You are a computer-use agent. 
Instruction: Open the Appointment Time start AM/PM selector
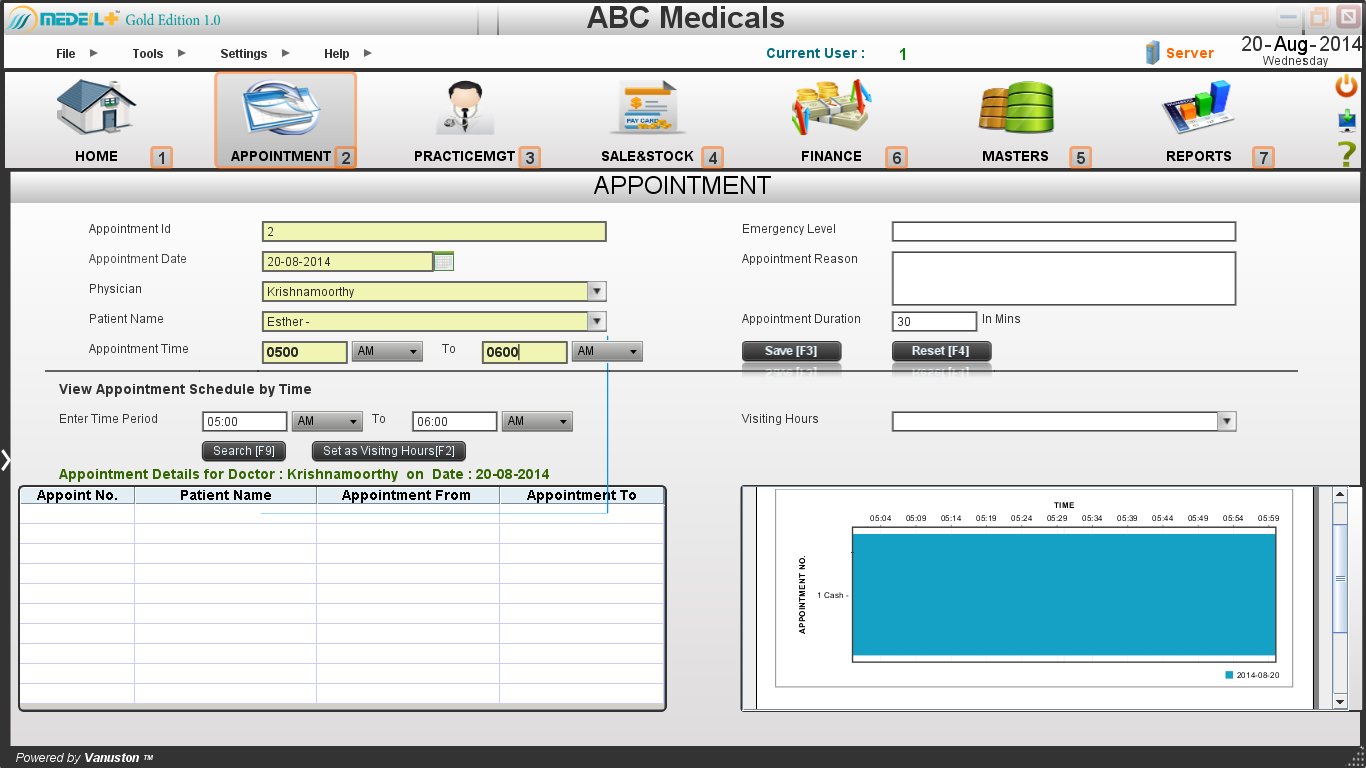(x=388, y=352)
